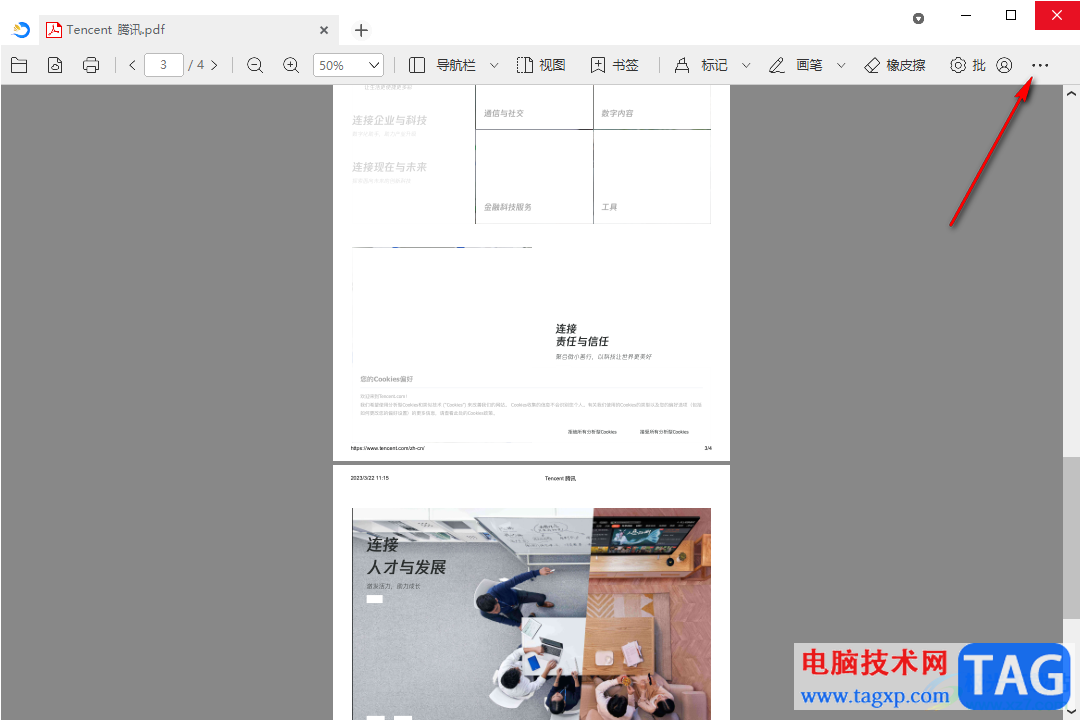Viewport: 1081px width, 721px height.
Task: Add a 书签 bookmark
Action: [x=614, y=65]
